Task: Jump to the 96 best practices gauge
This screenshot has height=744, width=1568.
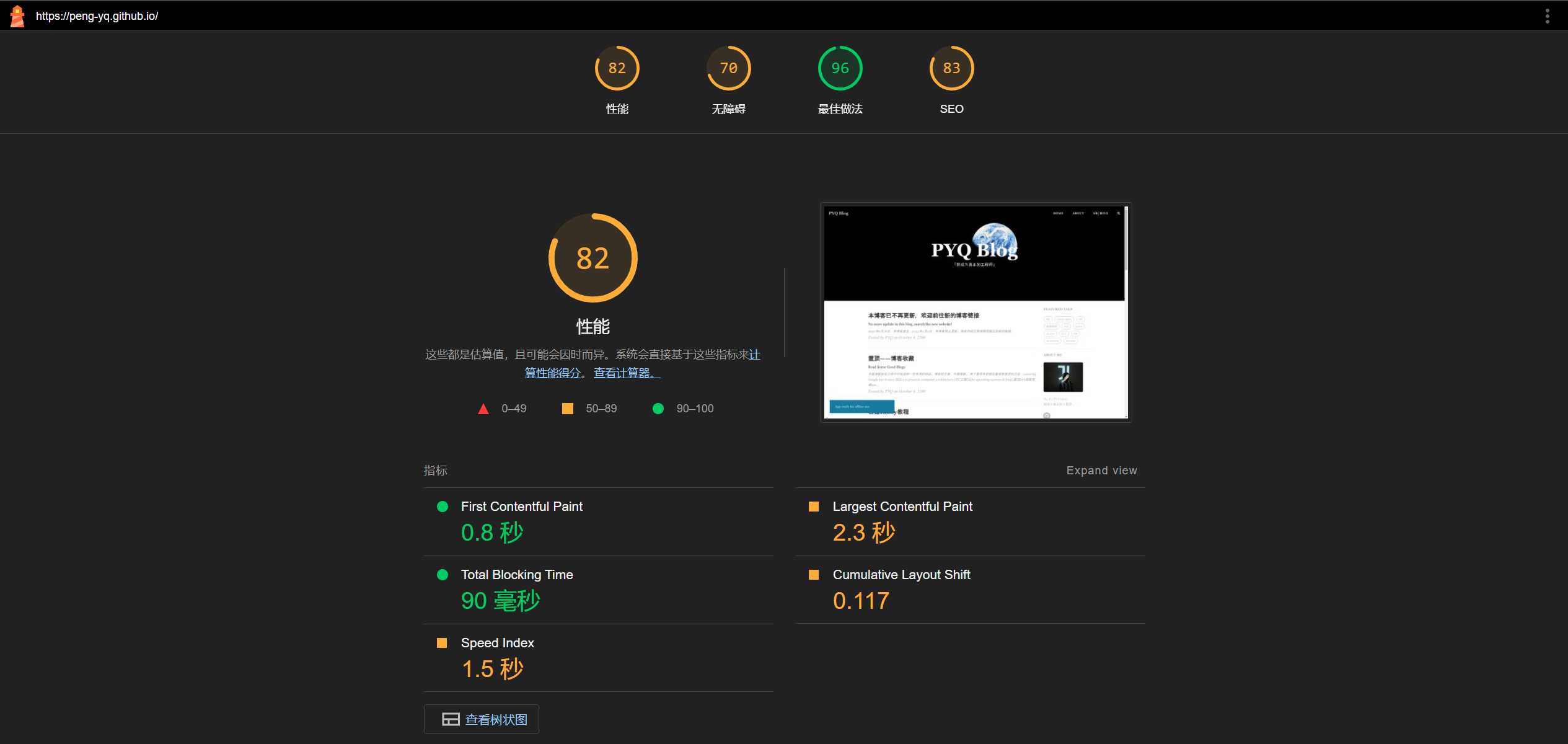Action: [840, 68]
